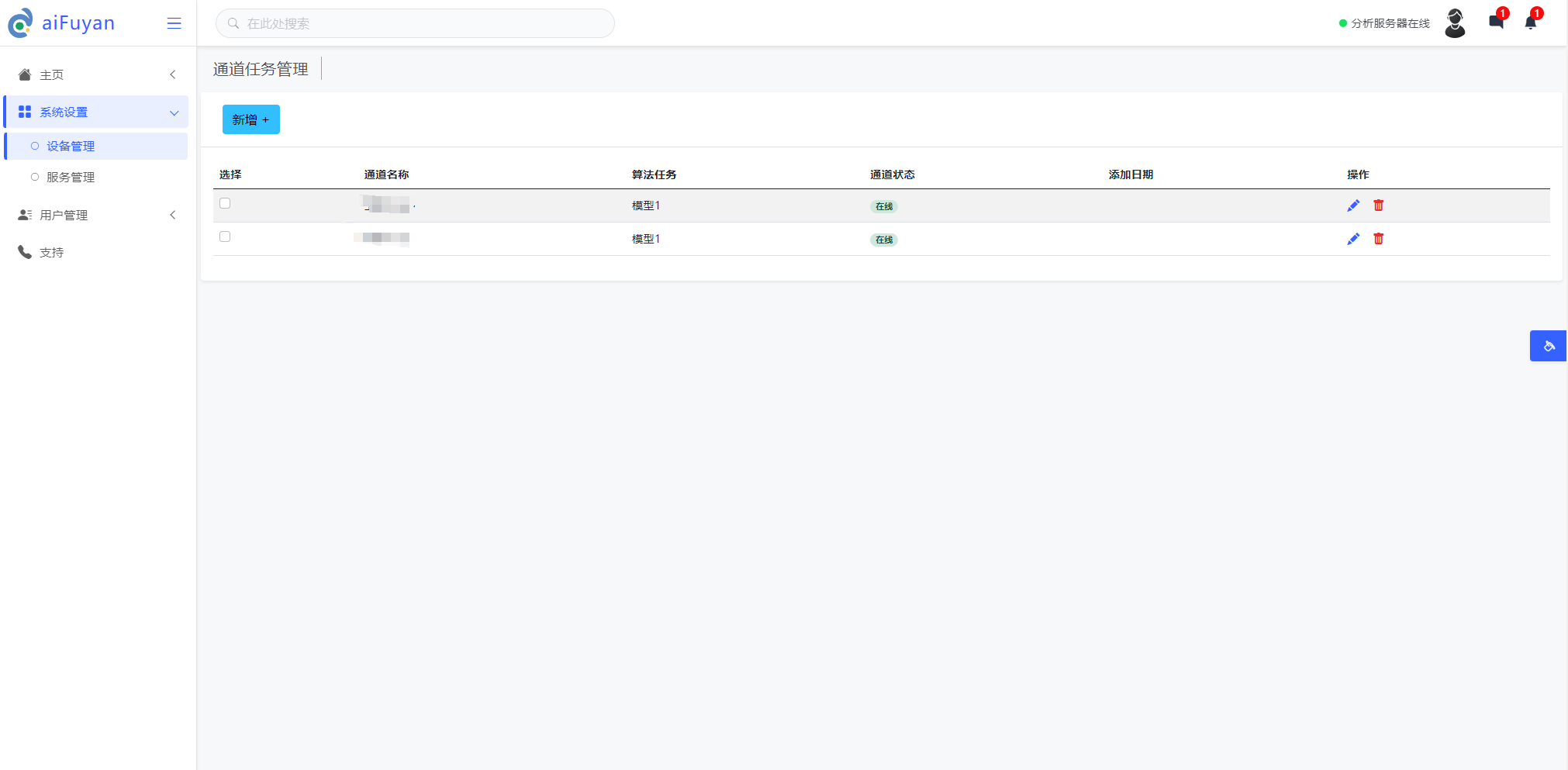Click the 添加日期 column header
This screenshot has height=770, width=1568.
[x=1131, y=174]
